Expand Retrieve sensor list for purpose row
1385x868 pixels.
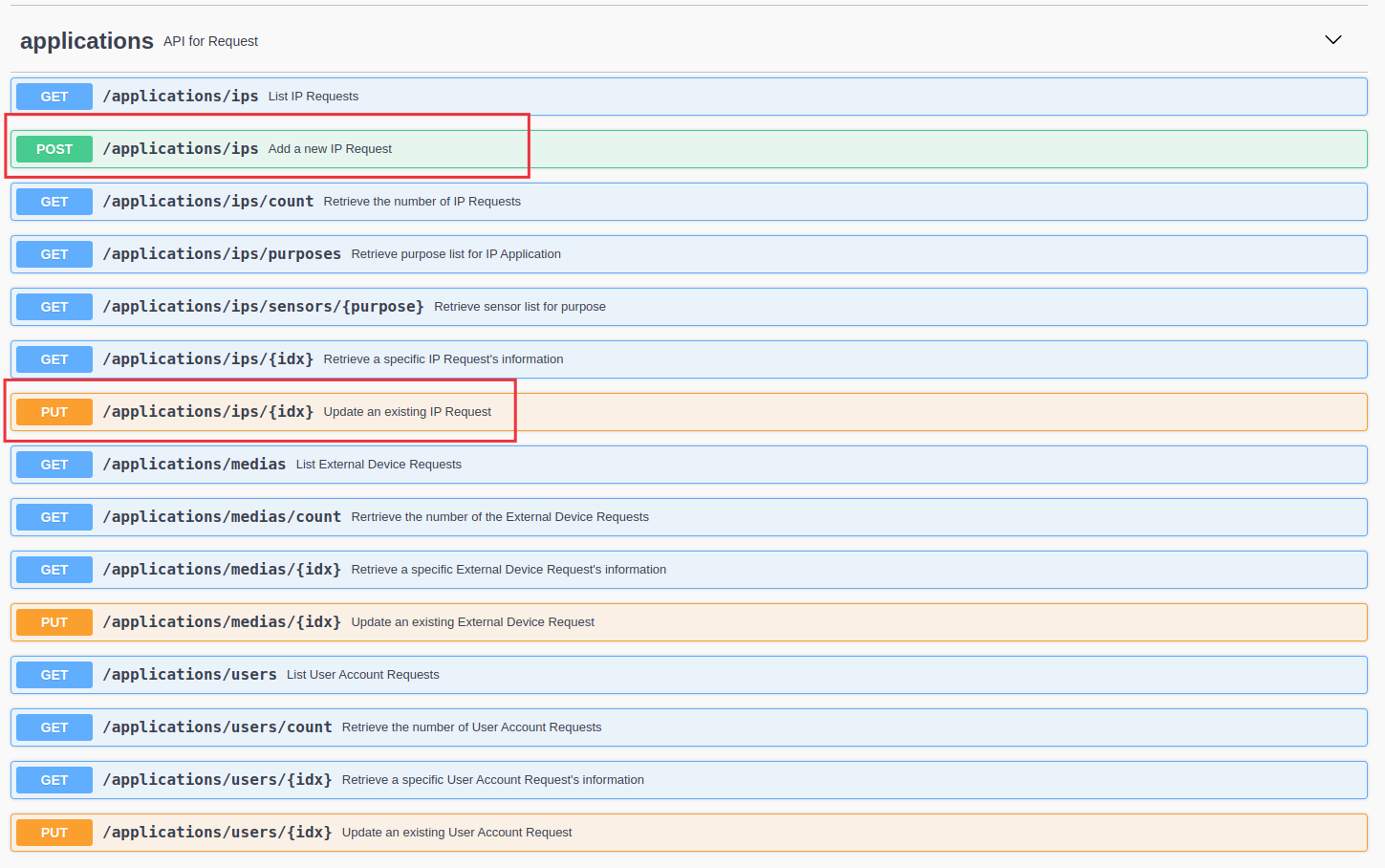click(x=519, y=307)
